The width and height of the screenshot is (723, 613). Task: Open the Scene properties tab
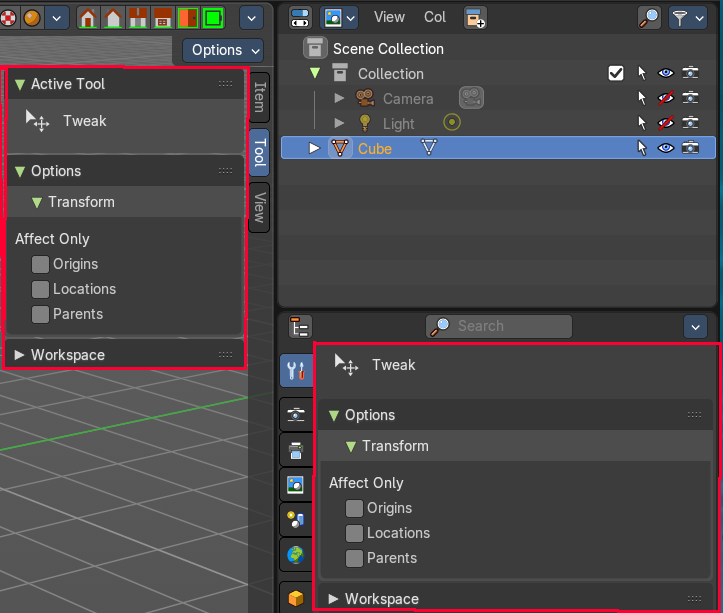(x=296, y=520)
